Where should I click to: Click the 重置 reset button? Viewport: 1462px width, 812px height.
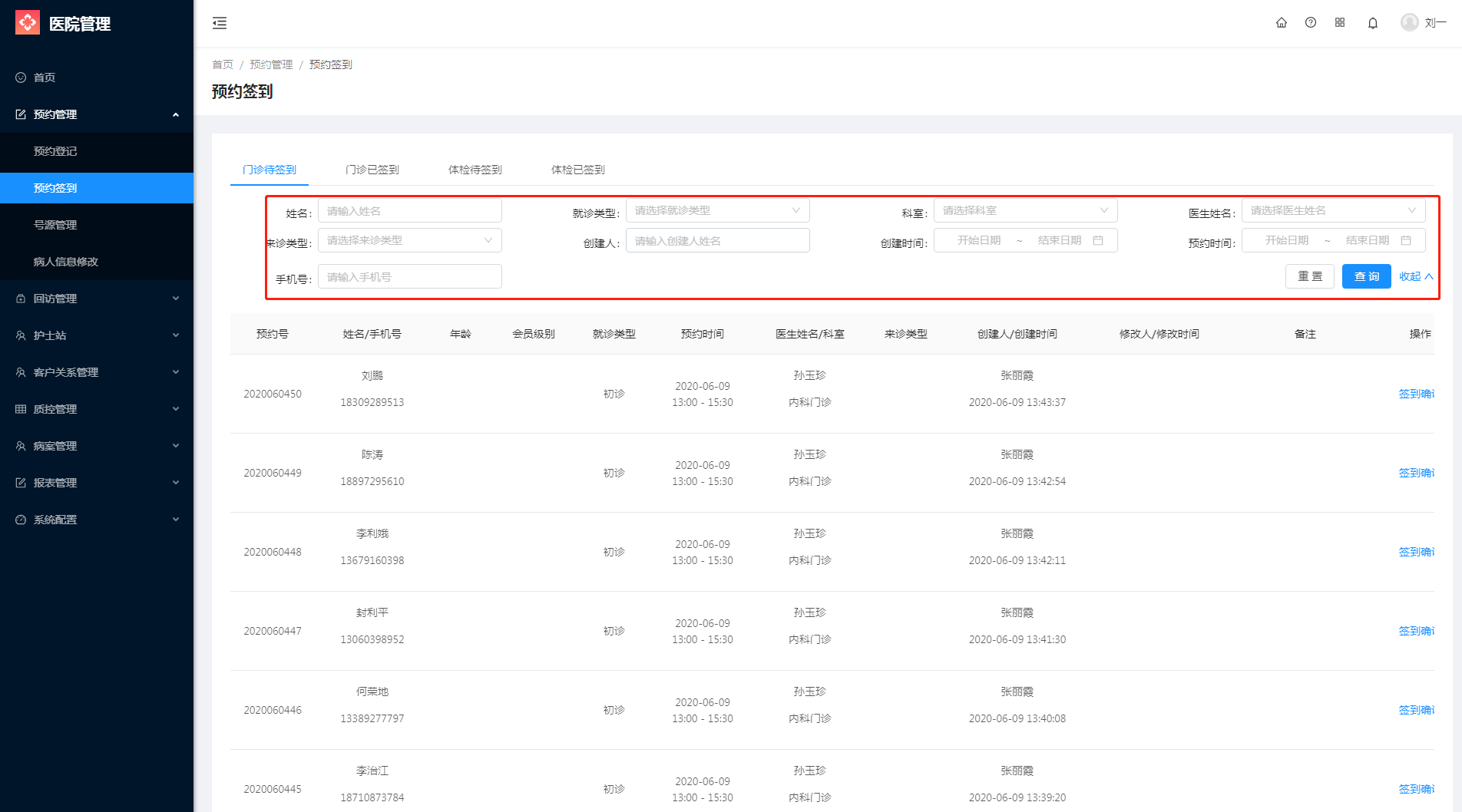[x=1310, y=276]
